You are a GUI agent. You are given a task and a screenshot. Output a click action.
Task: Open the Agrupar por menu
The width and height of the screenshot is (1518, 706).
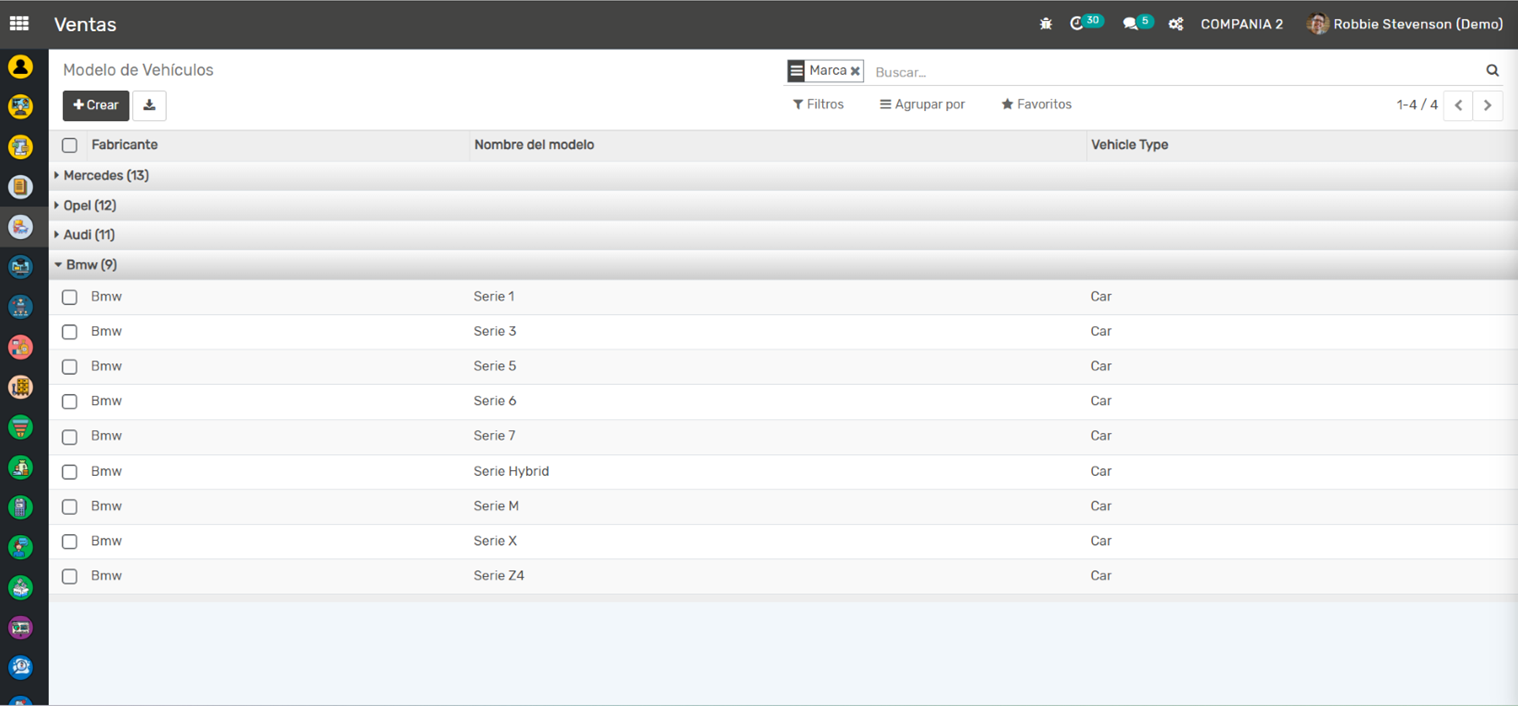(922, 104)
